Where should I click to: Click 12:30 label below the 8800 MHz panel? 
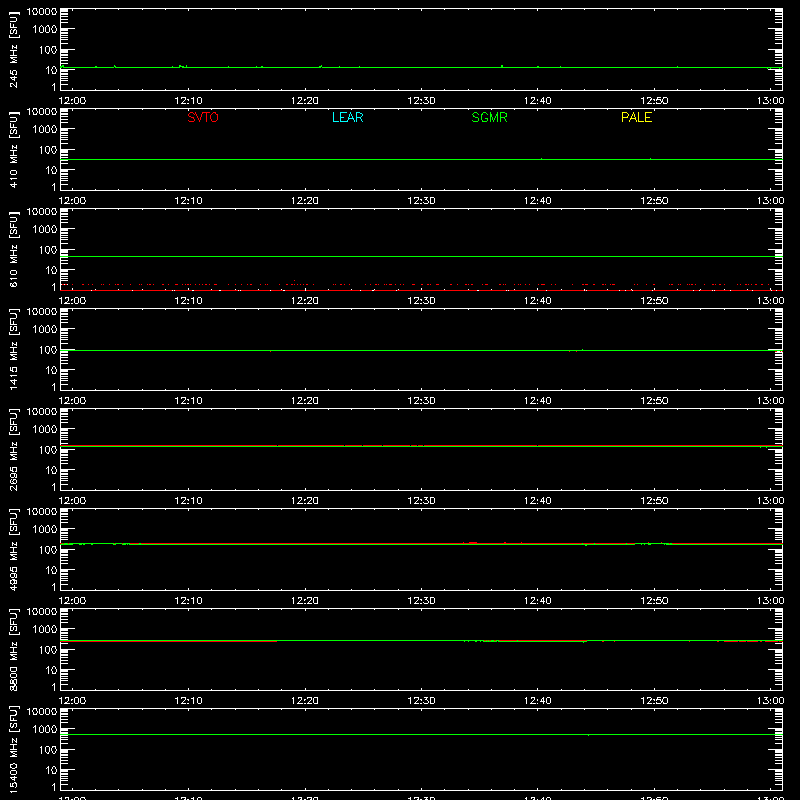pos(421,701)
